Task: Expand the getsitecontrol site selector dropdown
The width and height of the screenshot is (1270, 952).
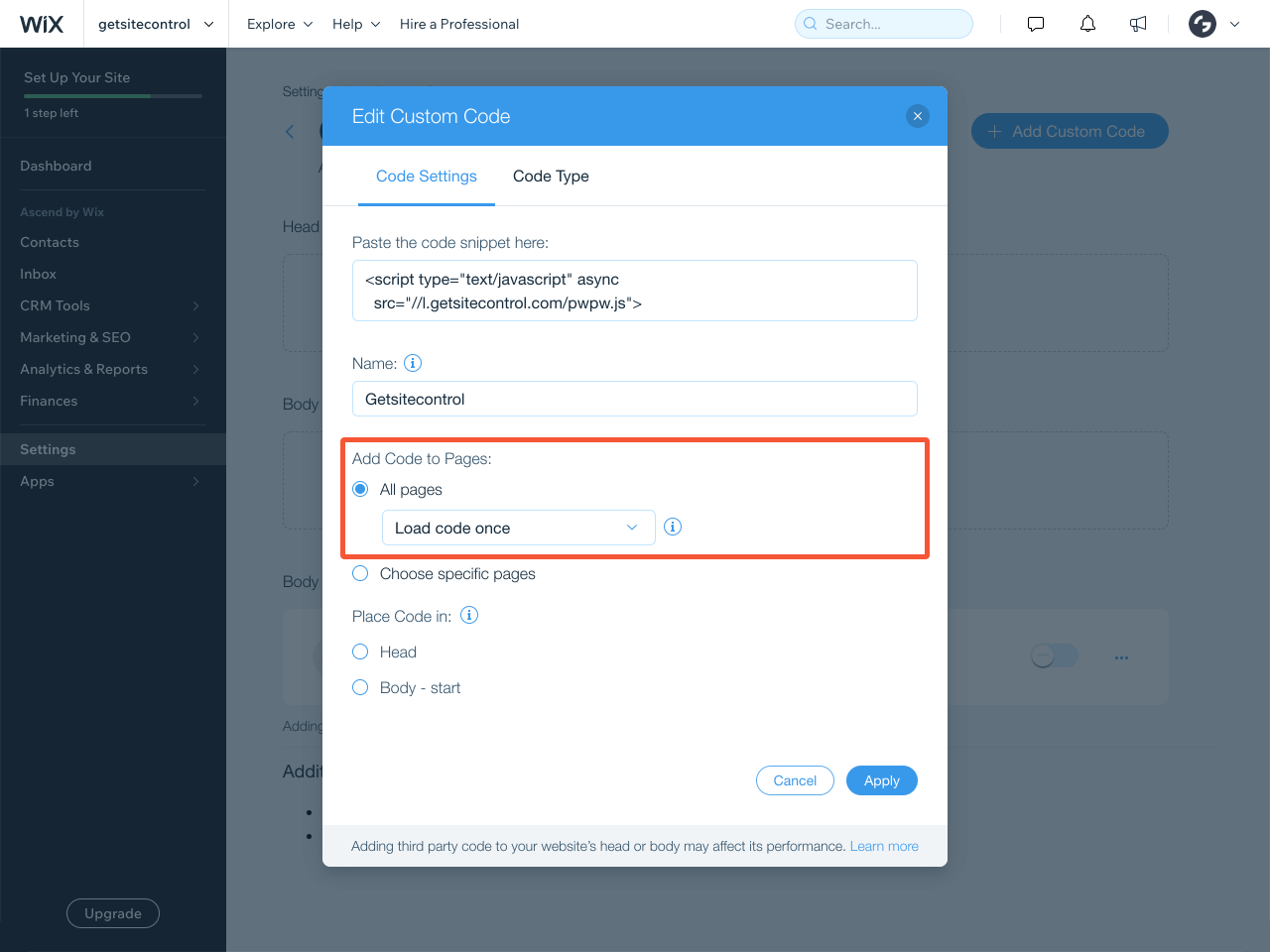Action: (x=156, y=24)
